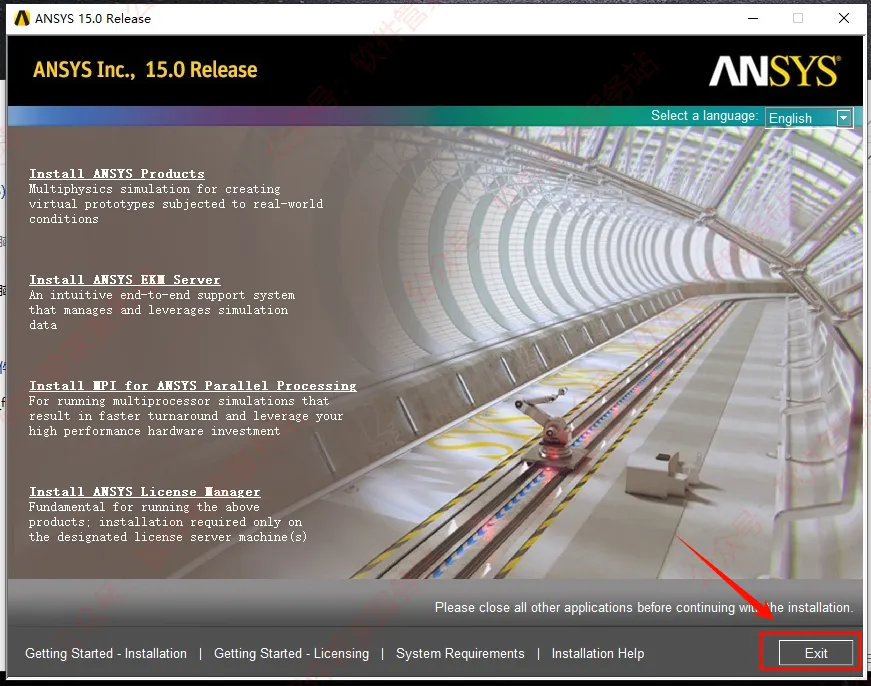Screen dimensions: 871x686
Task: Open Installation Help link
Action: pyautogui.click(x=598, y=653)
